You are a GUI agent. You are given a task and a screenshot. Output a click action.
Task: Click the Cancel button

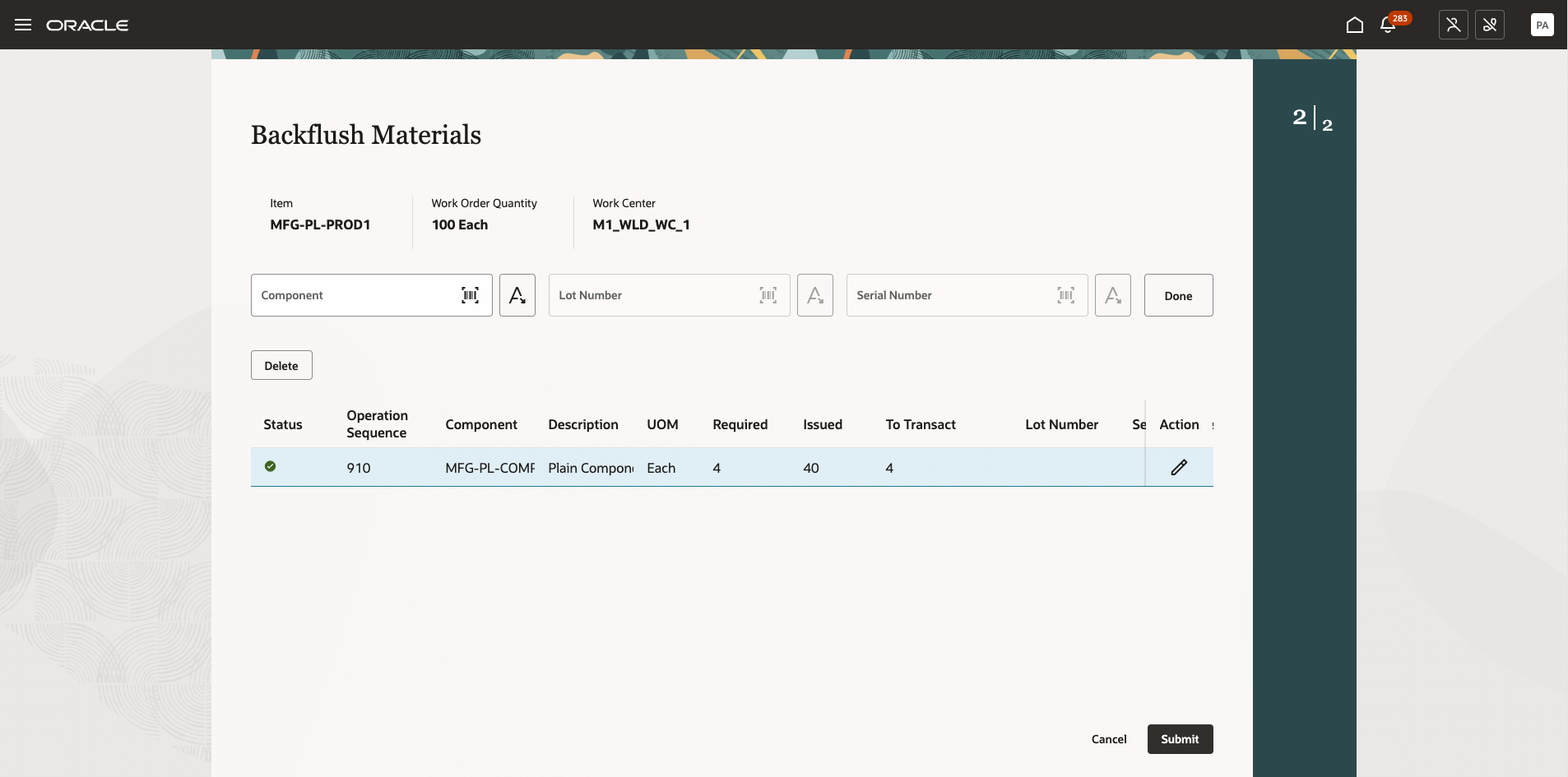tap(1109, 739)
